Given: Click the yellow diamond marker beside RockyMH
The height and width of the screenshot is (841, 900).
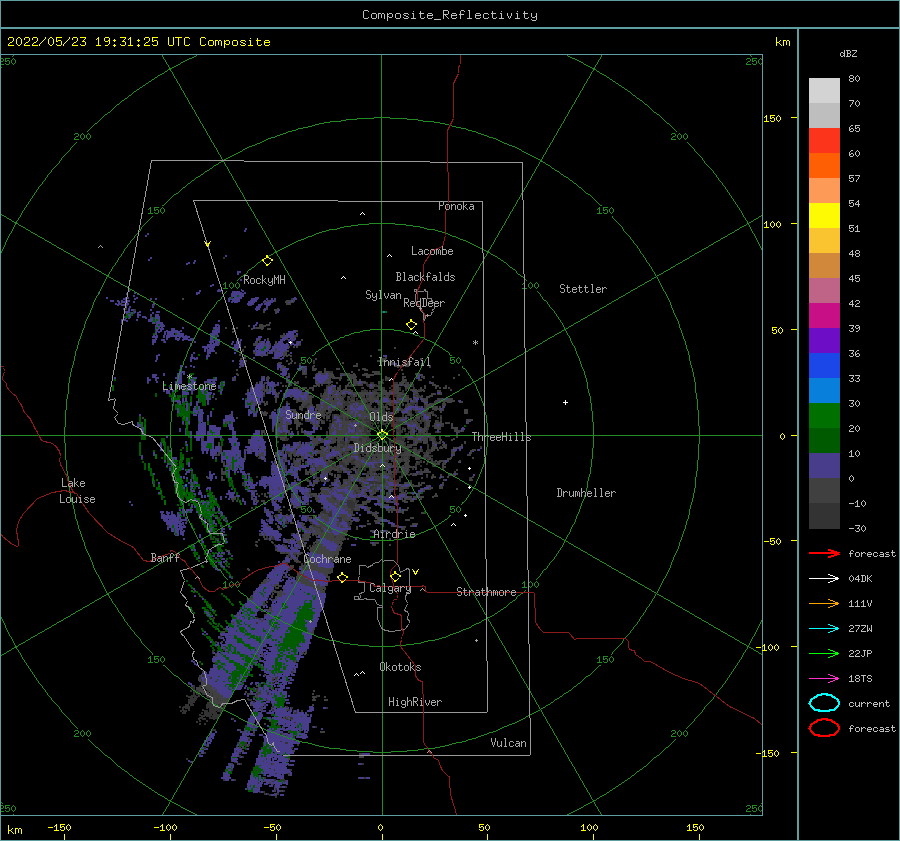Looking at the screenshot, I should tap(267, 261).
